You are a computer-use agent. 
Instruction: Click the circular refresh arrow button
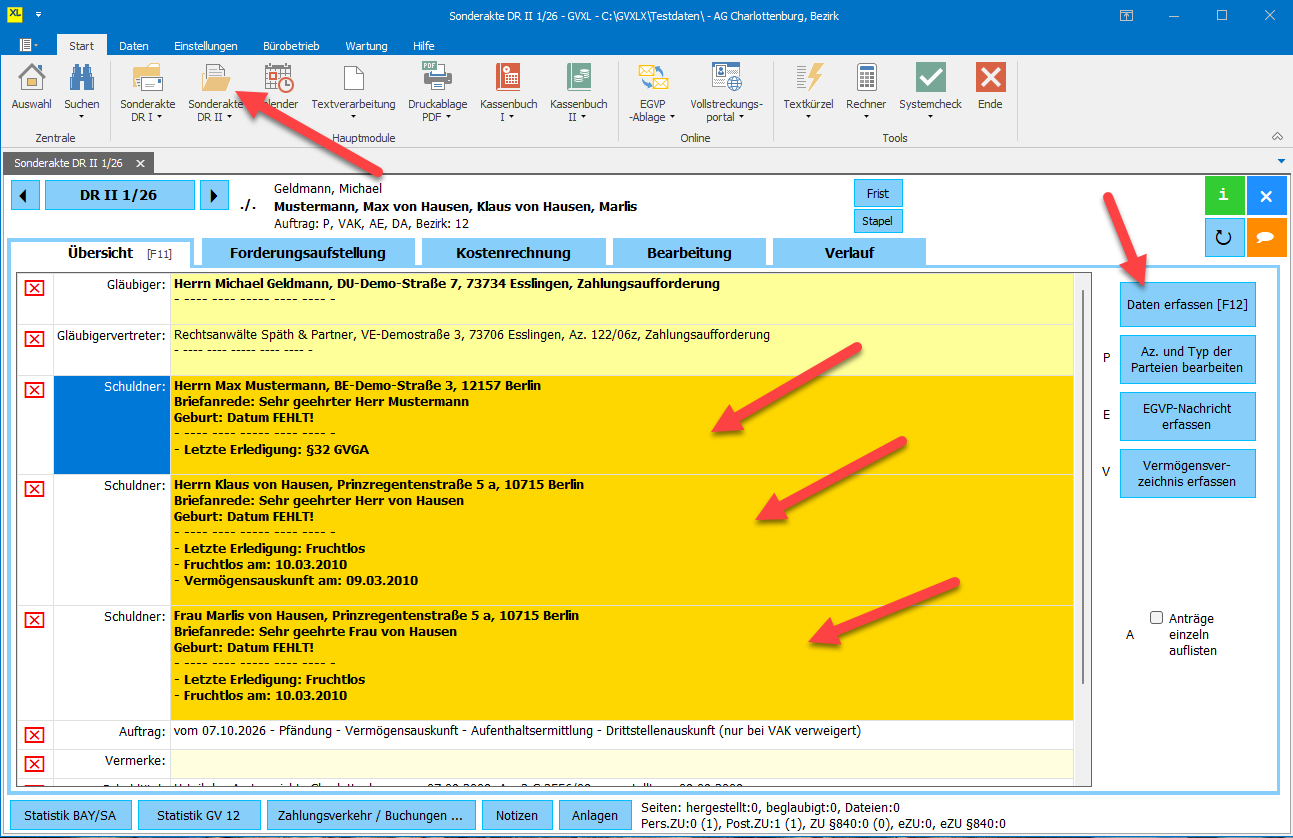click(x=1224, y=238)
